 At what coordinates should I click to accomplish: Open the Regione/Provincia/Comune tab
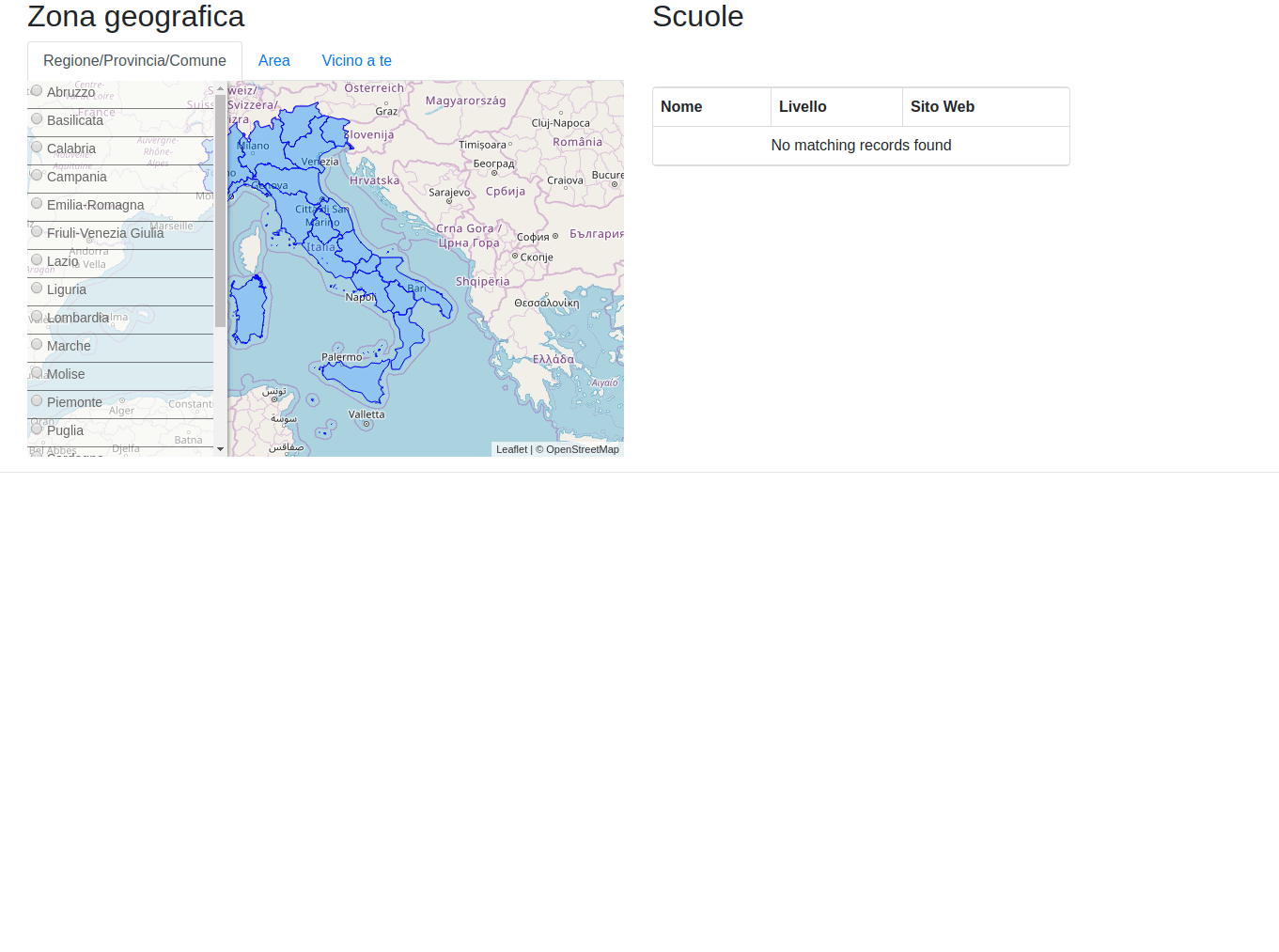tap(134, 61)
